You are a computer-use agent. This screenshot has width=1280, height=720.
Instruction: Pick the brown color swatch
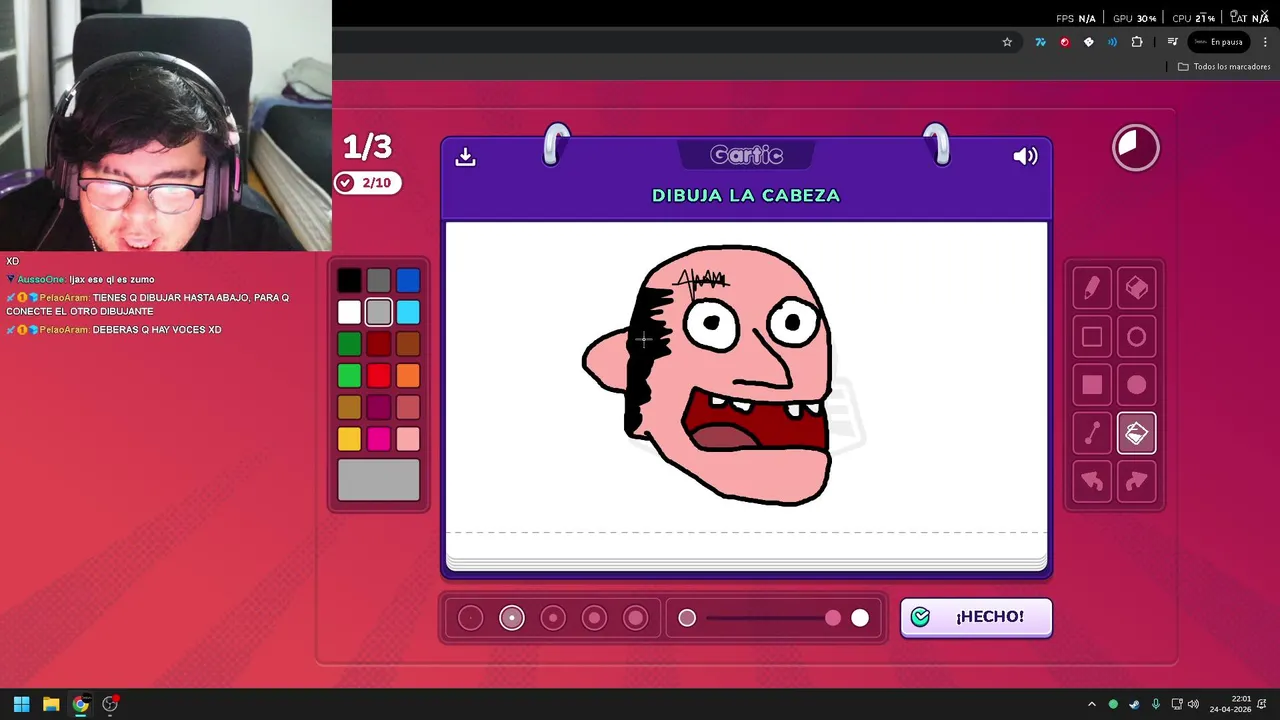[408, 344]
